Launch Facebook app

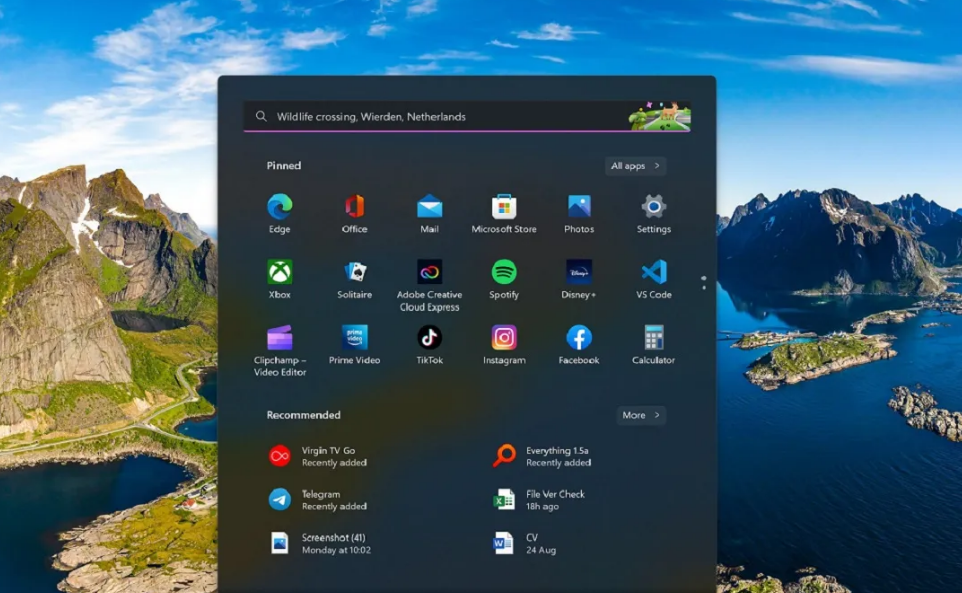579,345
